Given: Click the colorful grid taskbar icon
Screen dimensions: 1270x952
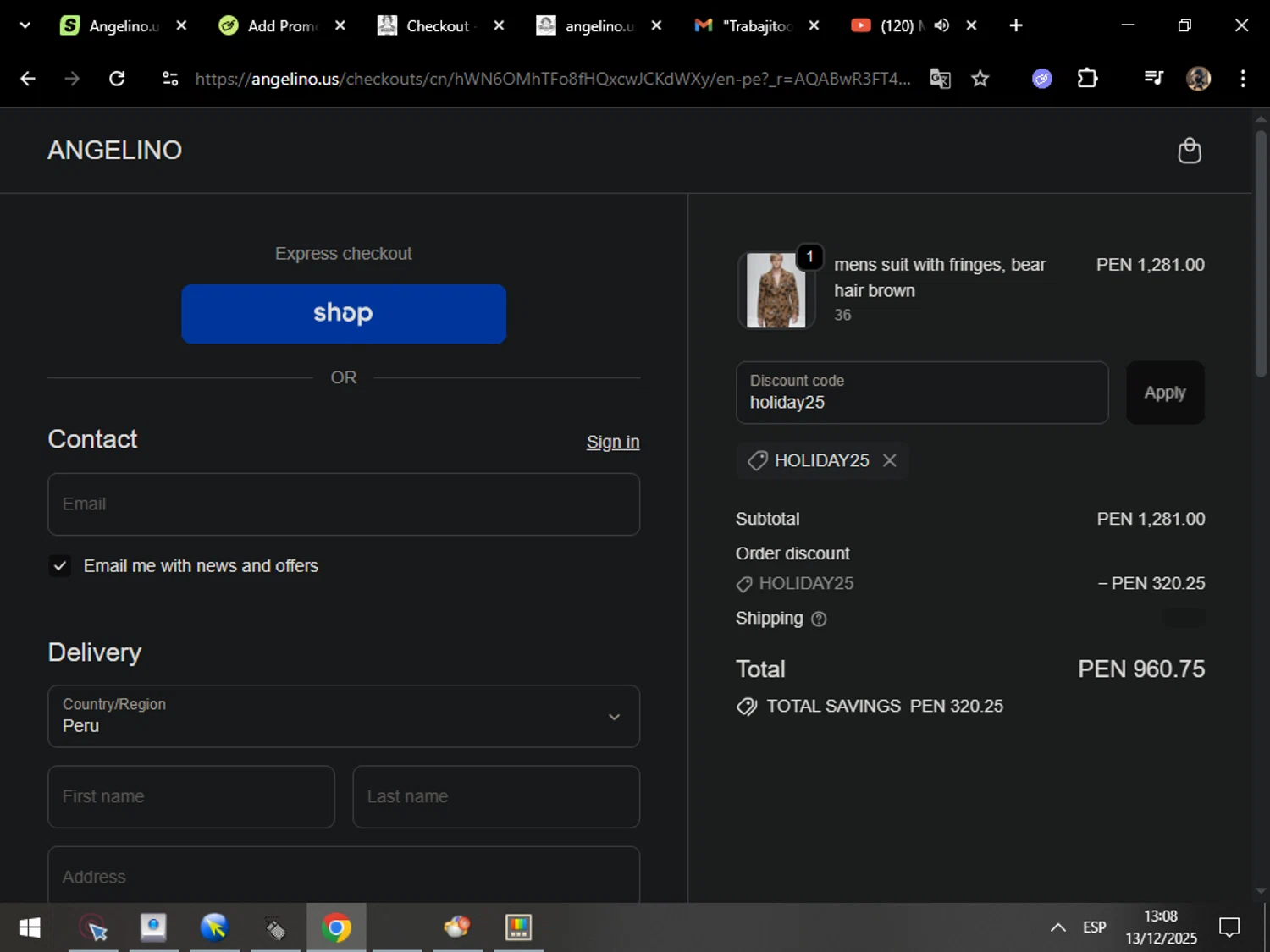Looking at the screenshot, I should tap(518, 928).
